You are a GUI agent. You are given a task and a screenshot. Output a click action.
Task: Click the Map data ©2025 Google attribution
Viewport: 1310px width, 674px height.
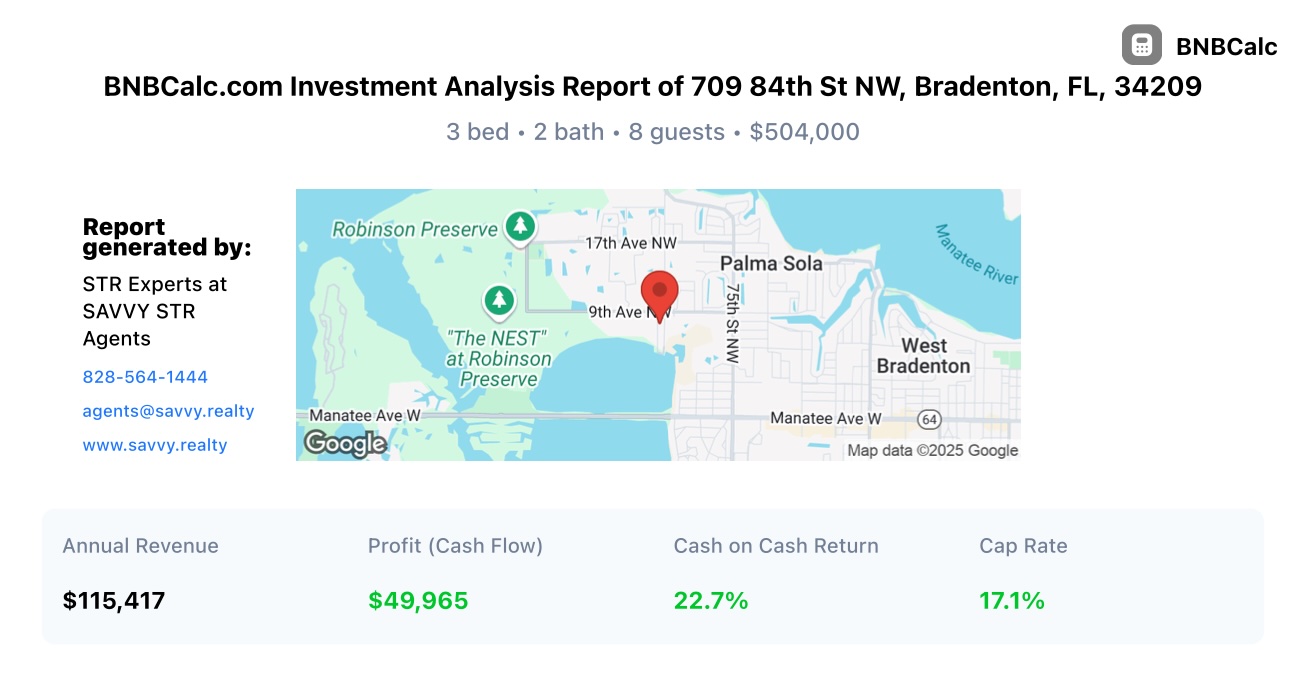click(933, 450)
